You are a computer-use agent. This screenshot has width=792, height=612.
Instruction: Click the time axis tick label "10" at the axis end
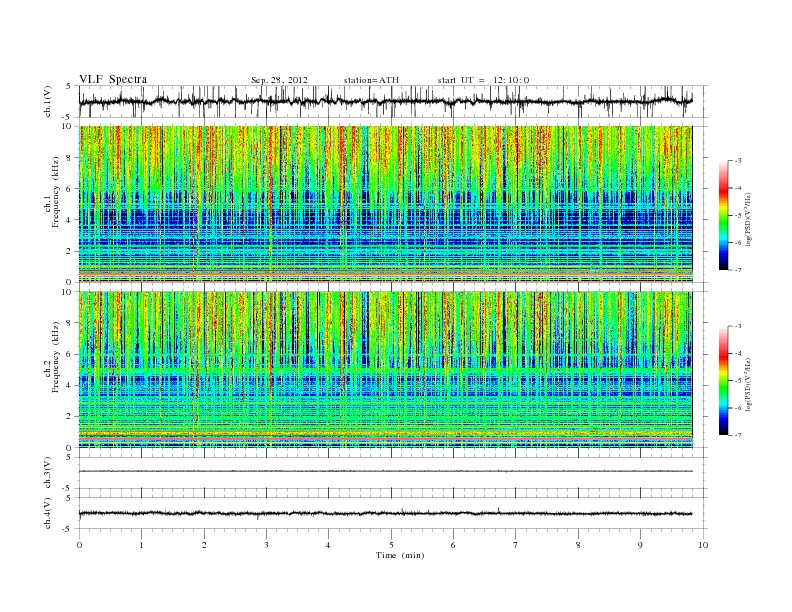(x=703, y=545)
